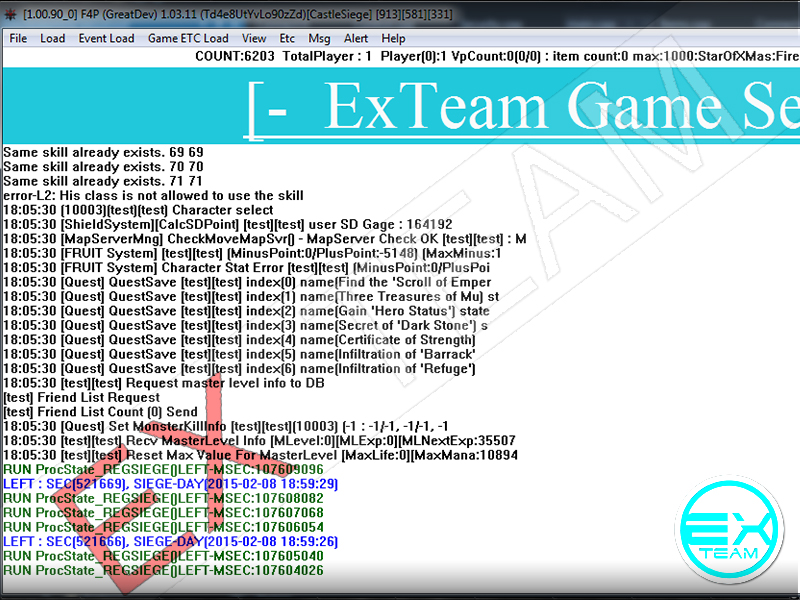Click the application icon in the title bar
This screenshot has width=800, height=600.
[x=11, y=11]
